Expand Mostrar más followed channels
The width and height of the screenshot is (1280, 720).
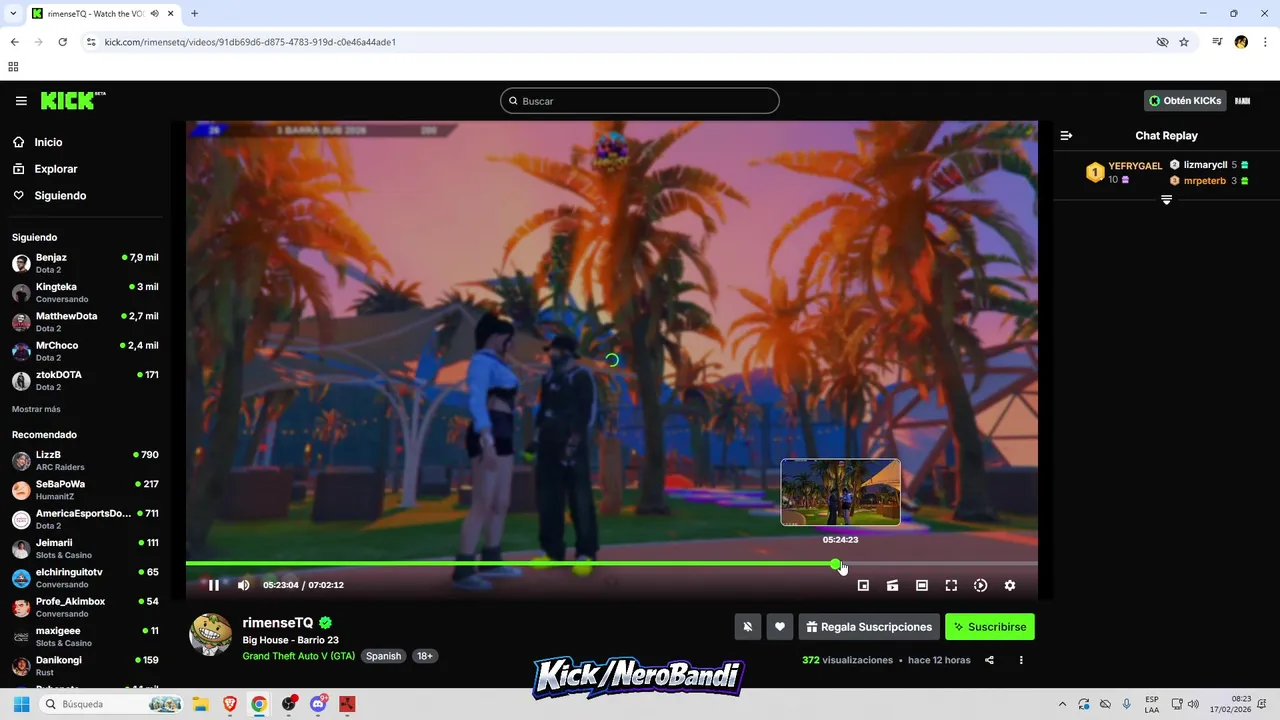pos(36,409)
